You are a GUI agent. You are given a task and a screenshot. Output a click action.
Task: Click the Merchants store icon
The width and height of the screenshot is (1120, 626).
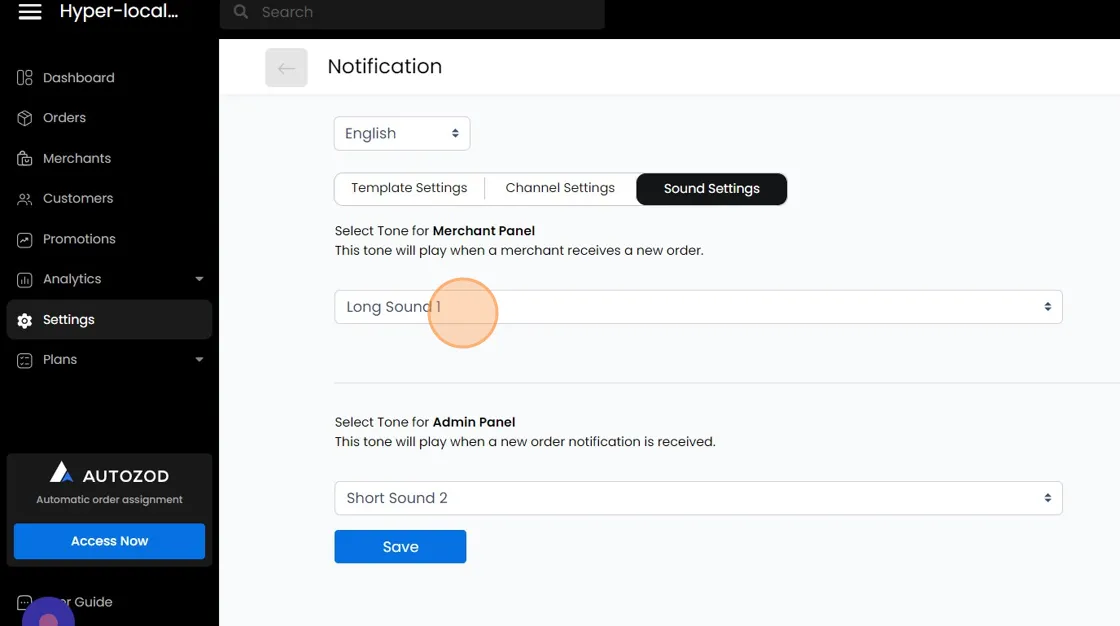coord(24,159)
